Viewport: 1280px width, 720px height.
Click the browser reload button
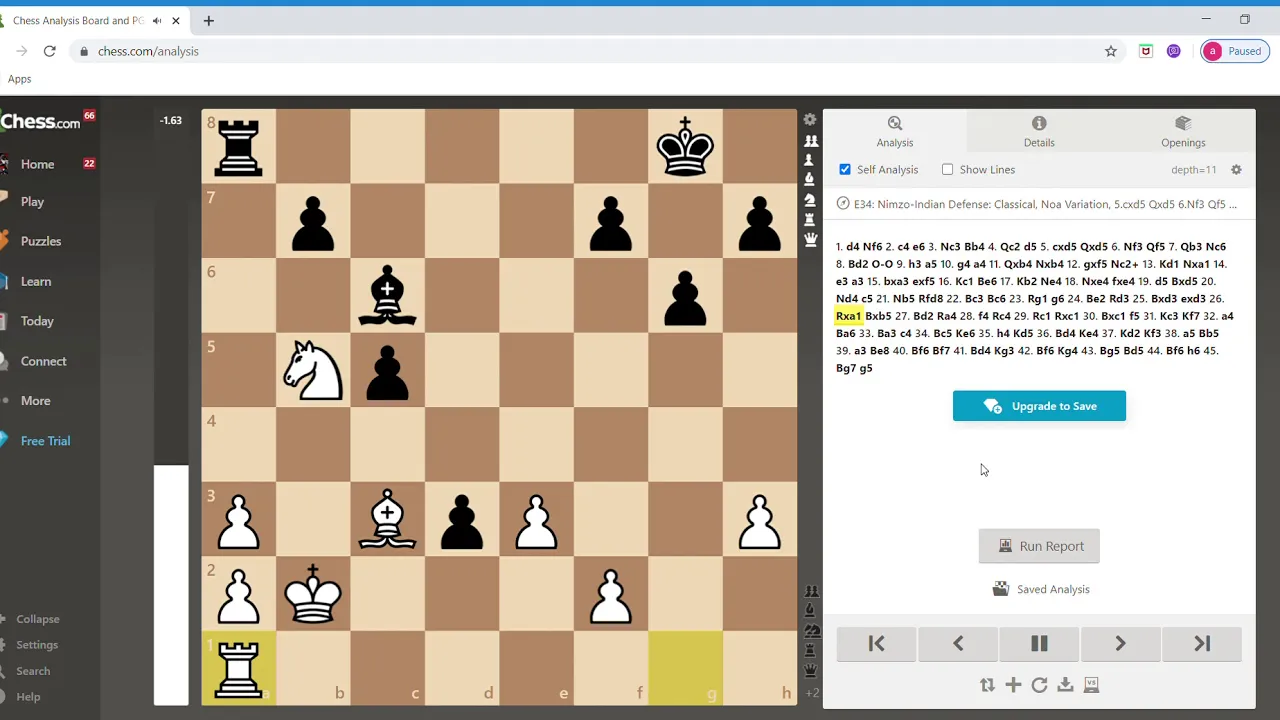click(x=49, y=51)
